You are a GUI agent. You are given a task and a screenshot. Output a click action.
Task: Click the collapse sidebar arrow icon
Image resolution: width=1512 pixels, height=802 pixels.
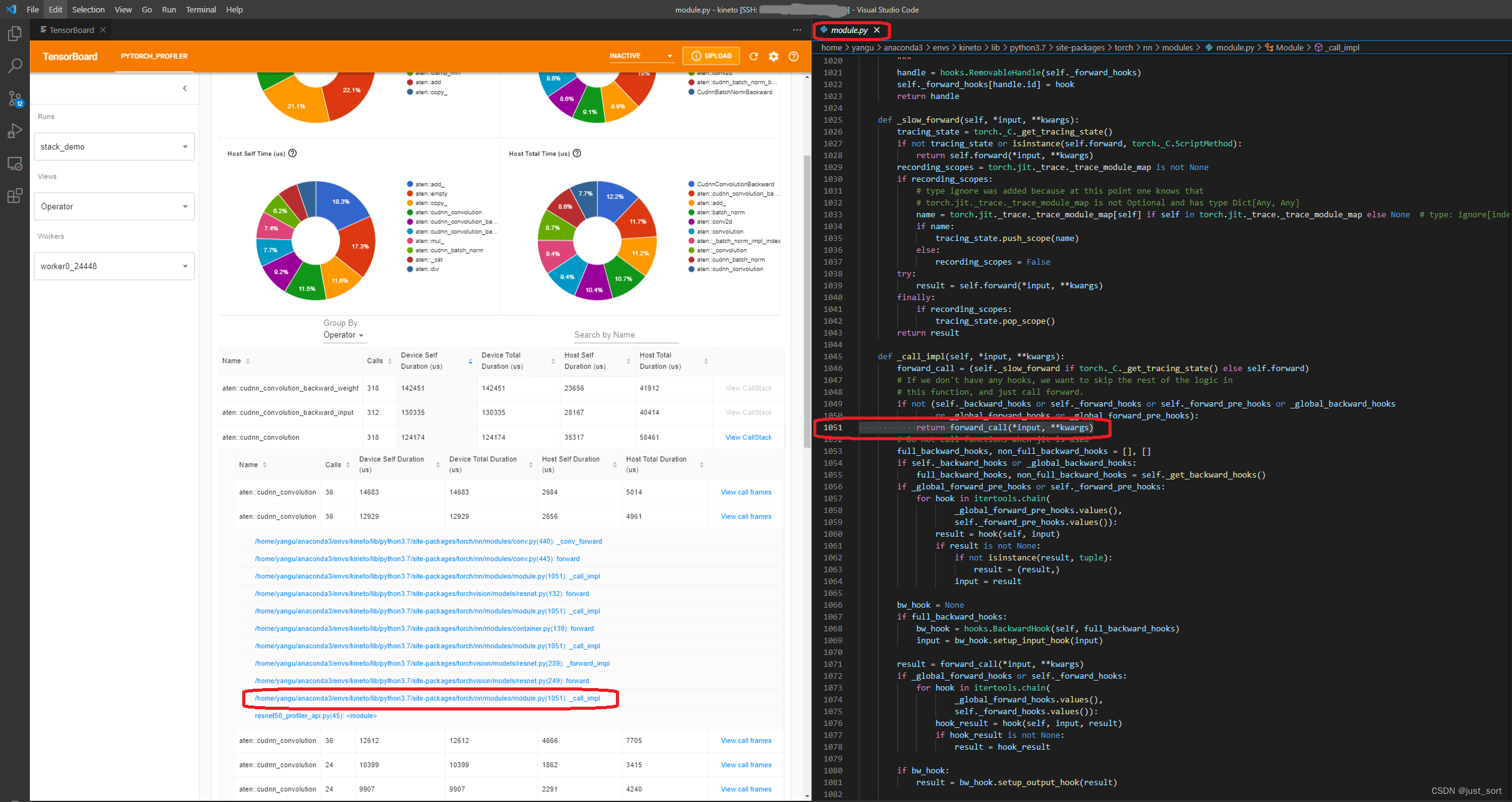[x=184, y=89]
